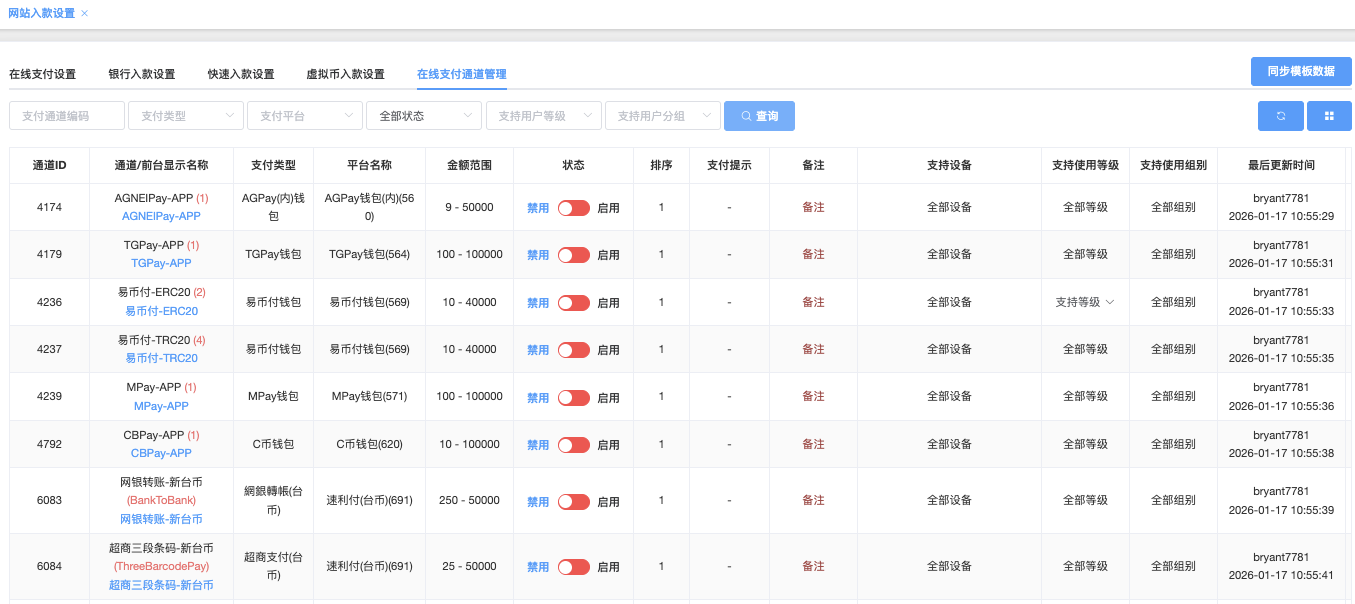Switch to the 虚拟币入款设置 tab

tap(345, 74)
